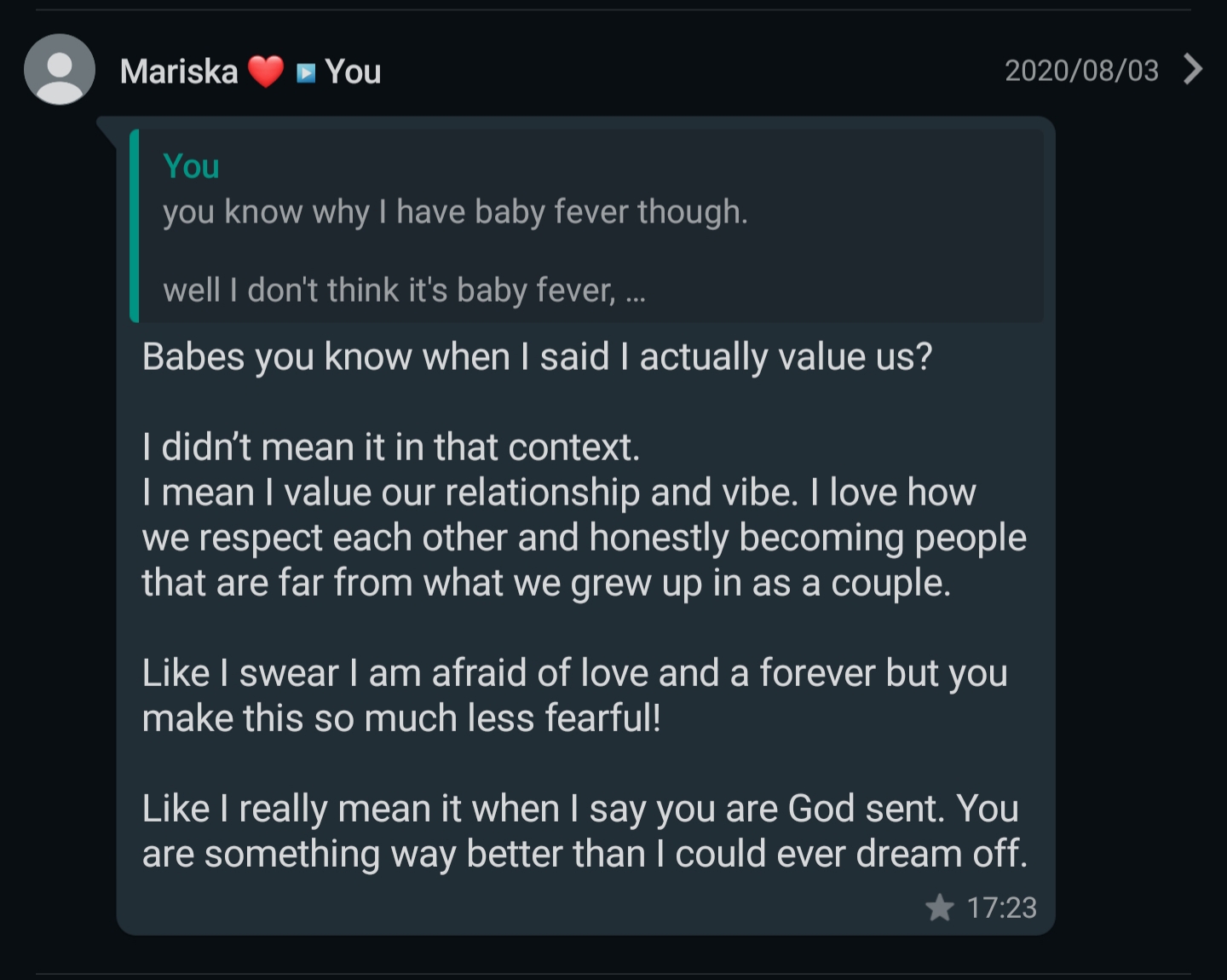
Task: Click the line ending "as a couple."
Action: point(545,583)
